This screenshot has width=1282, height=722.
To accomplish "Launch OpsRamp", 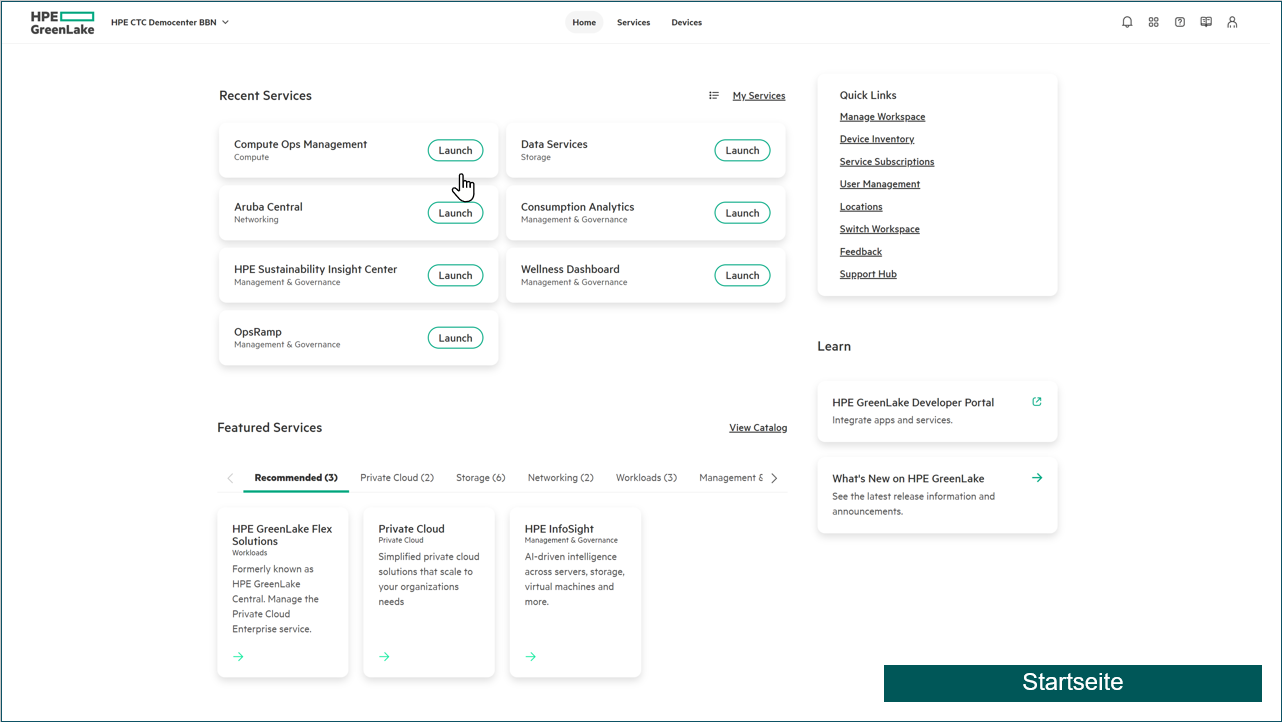I will (455, 338).
